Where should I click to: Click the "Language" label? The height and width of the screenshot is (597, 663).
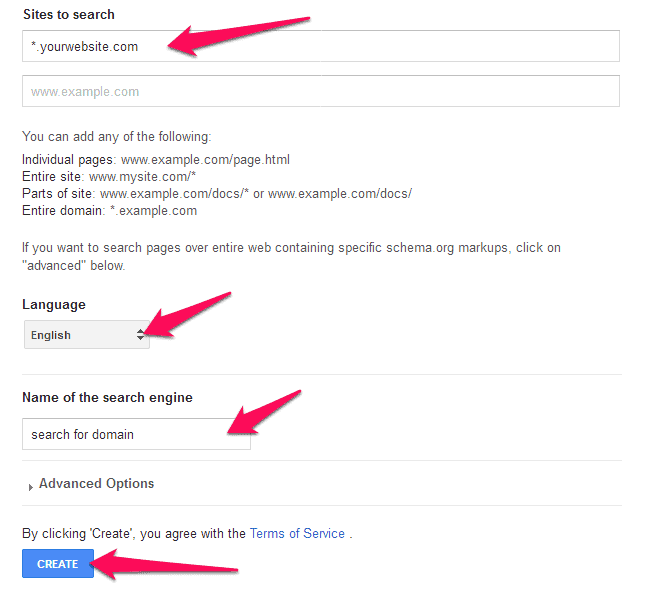pos(54,304)
